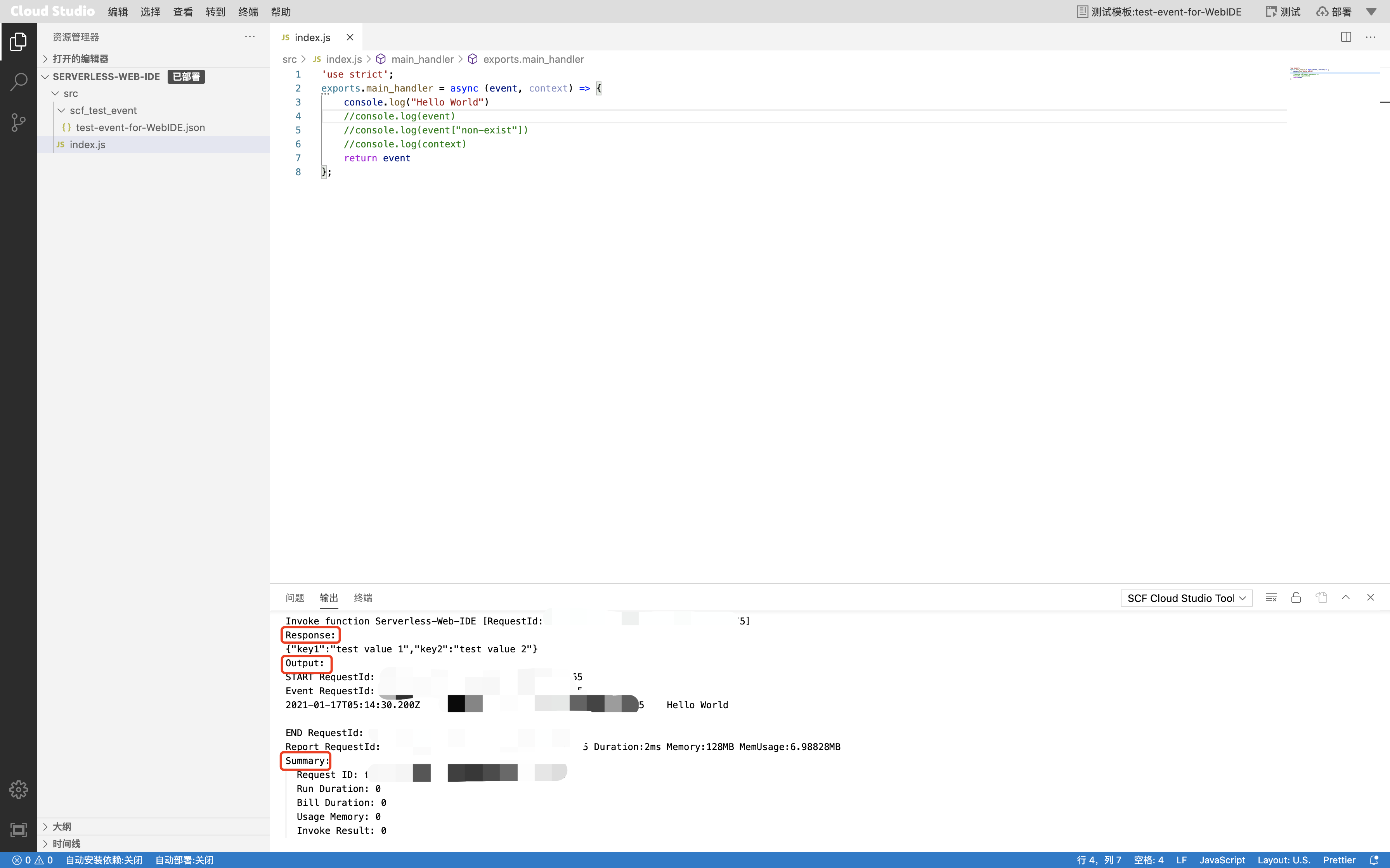Click the deploy cloud button 部署
Viewport: 1390px width, 868px height.
click(1334, 12)
